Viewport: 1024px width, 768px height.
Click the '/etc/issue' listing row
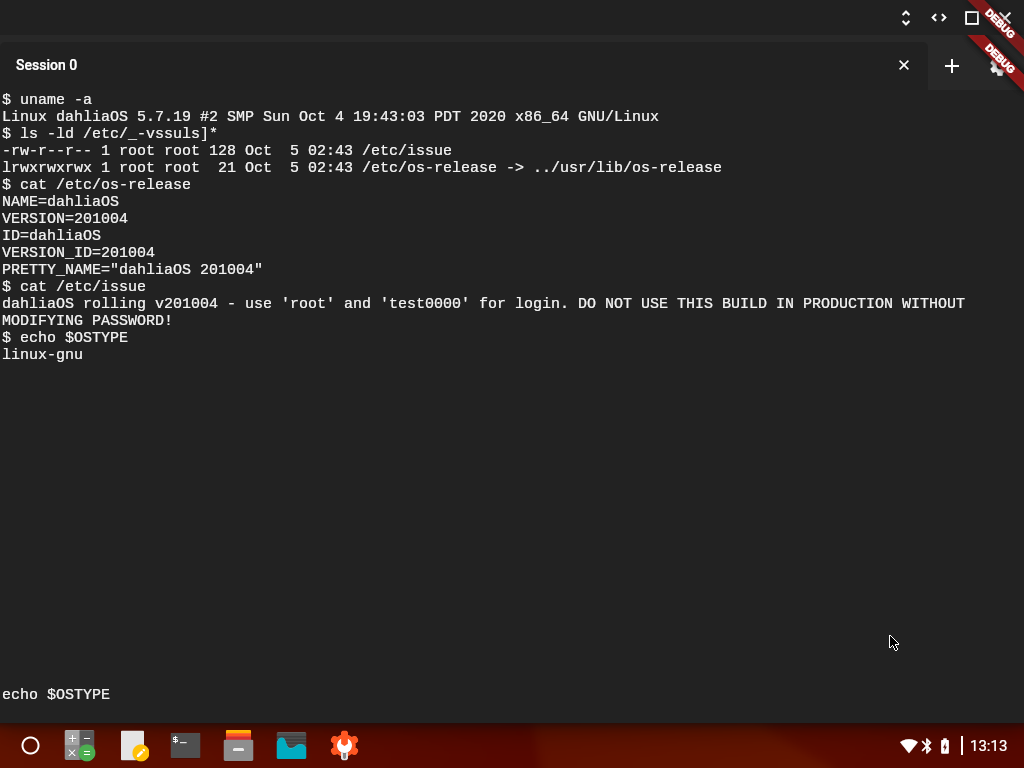(x=227, y=150)
